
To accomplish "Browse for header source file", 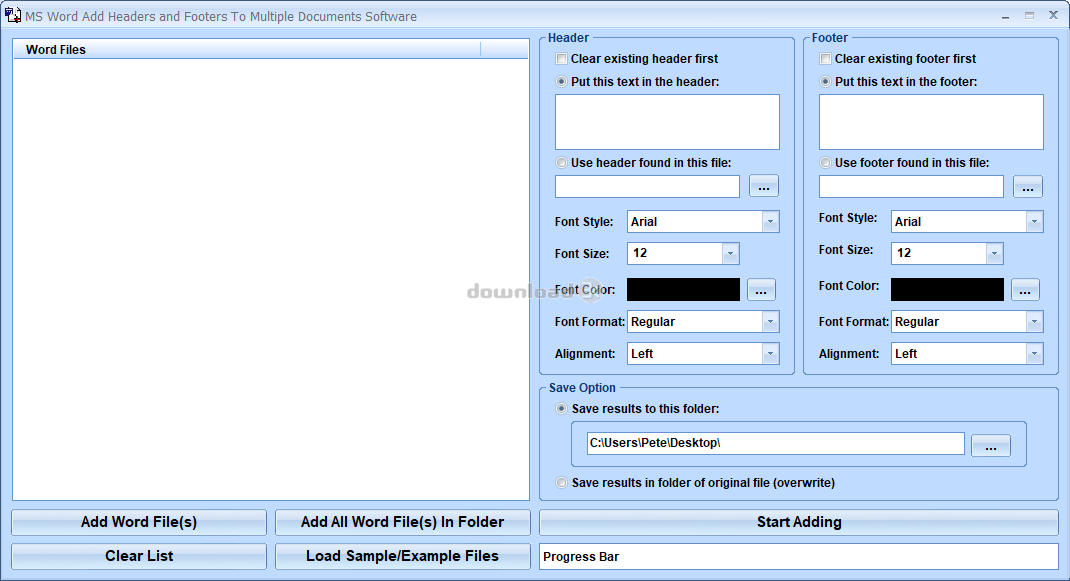I will tap(764, 186).
